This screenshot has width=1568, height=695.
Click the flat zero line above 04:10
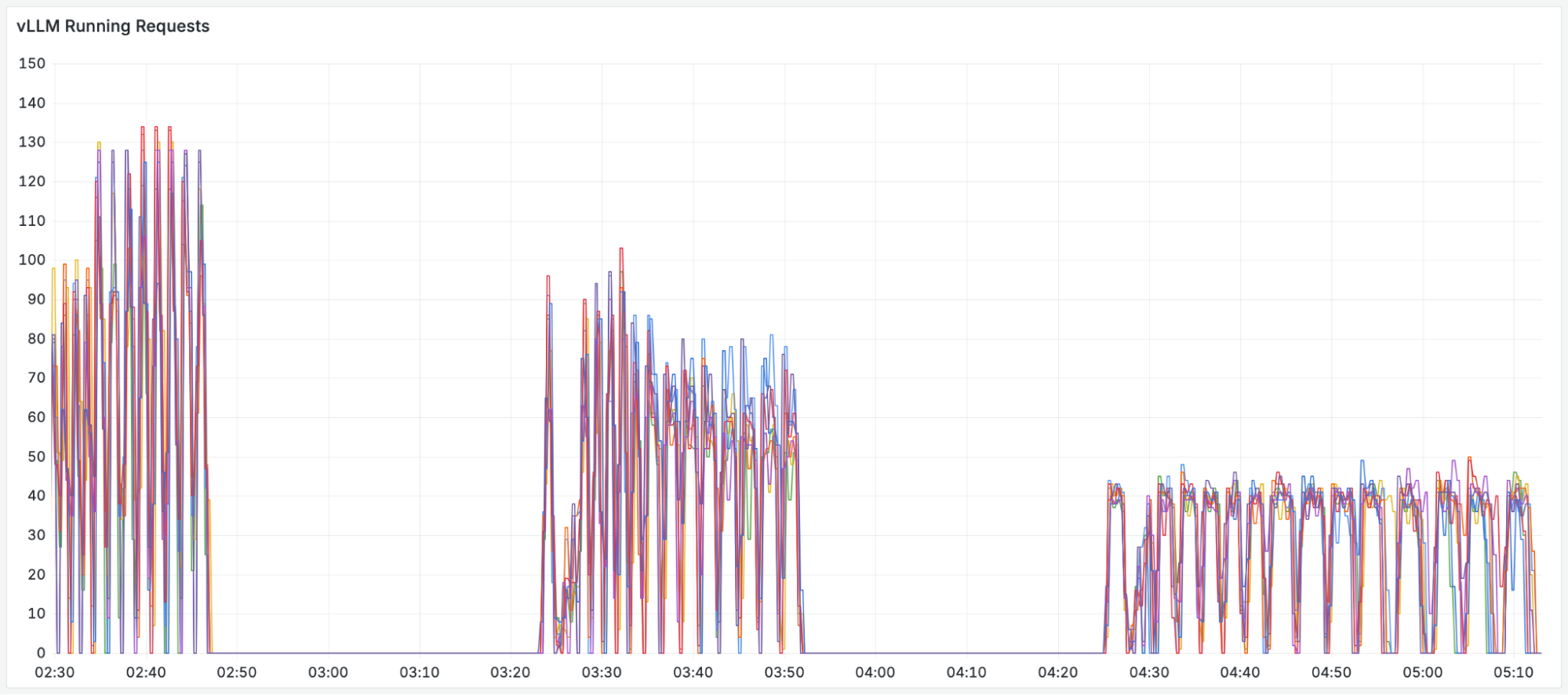pos(966,653)
